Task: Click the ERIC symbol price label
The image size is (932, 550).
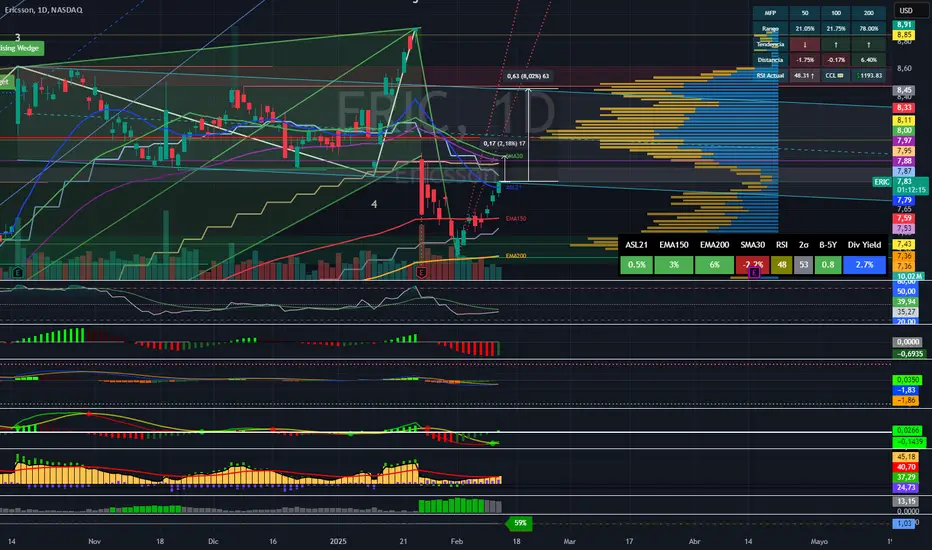Action: [881, 182]
